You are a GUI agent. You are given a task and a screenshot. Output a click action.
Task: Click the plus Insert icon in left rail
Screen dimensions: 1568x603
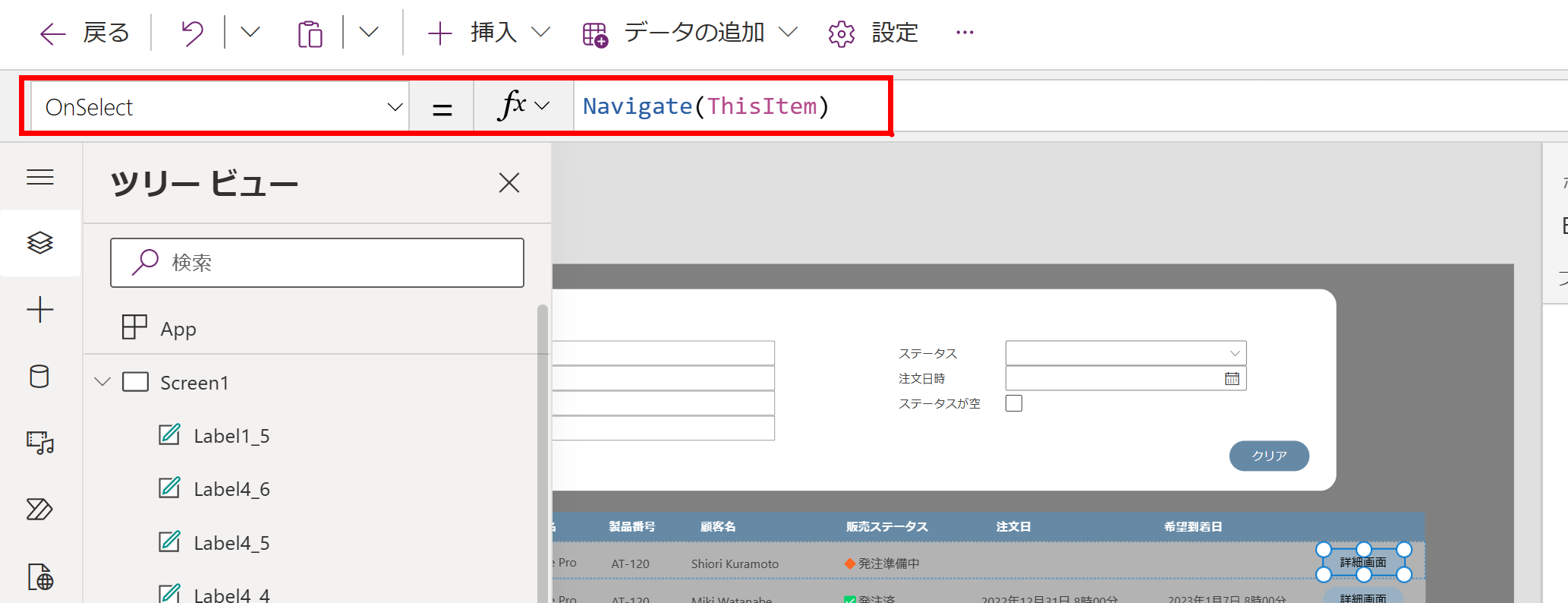tap(40, 309)
